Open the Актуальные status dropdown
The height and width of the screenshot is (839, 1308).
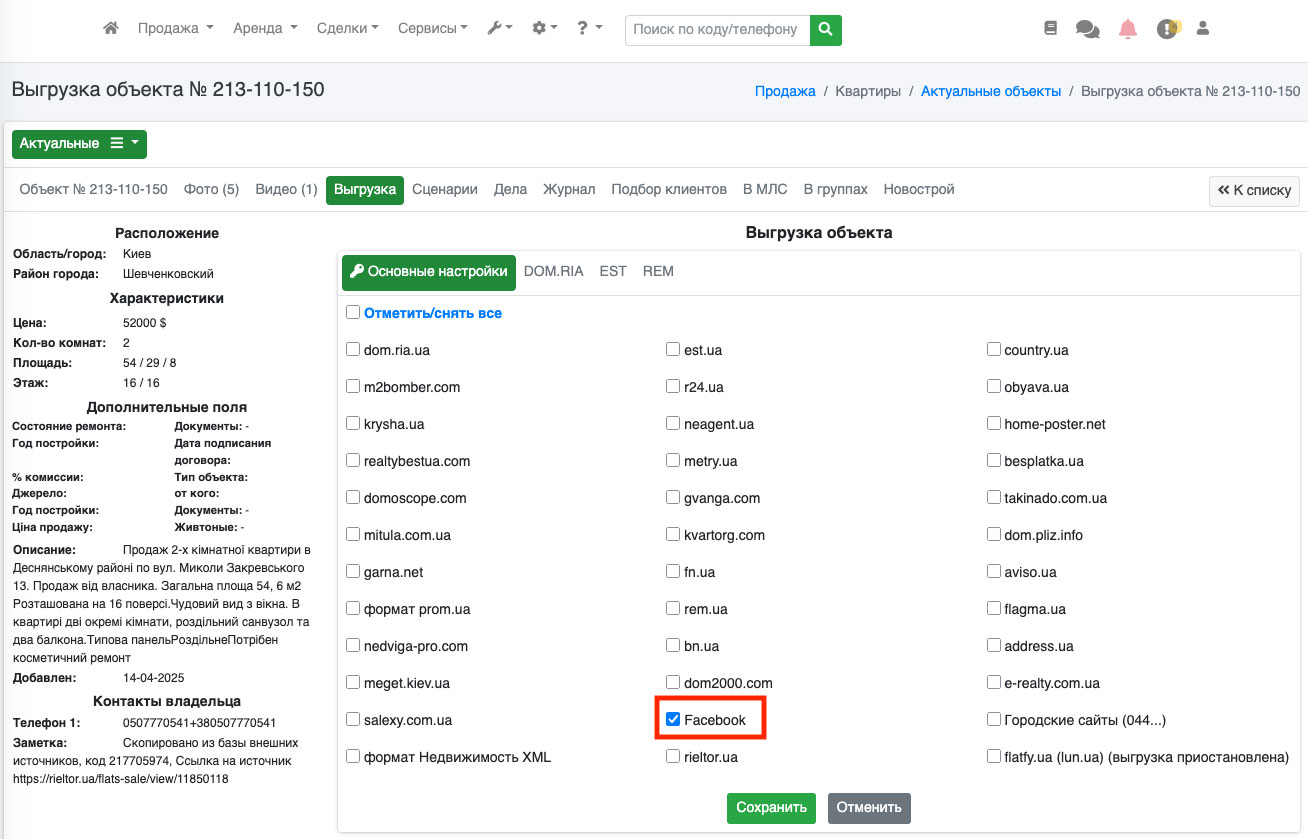pos(79,144)
